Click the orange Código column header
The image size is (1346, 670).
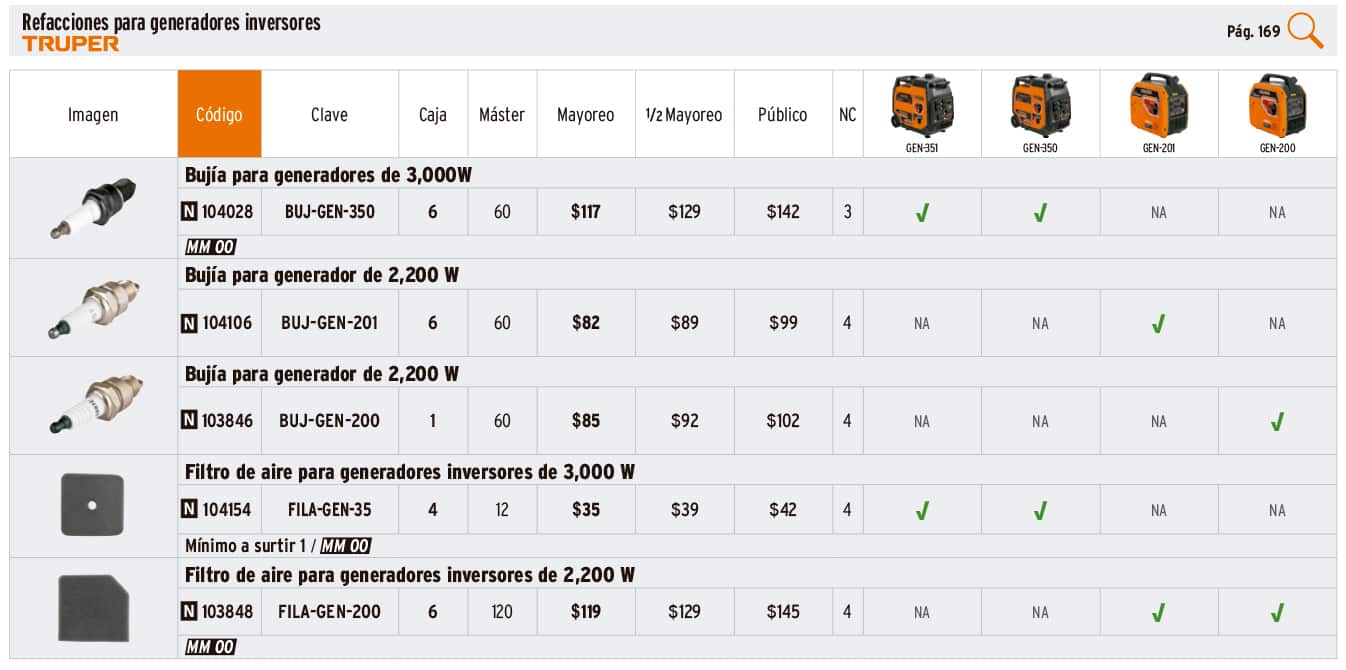(x=219, y=114)
